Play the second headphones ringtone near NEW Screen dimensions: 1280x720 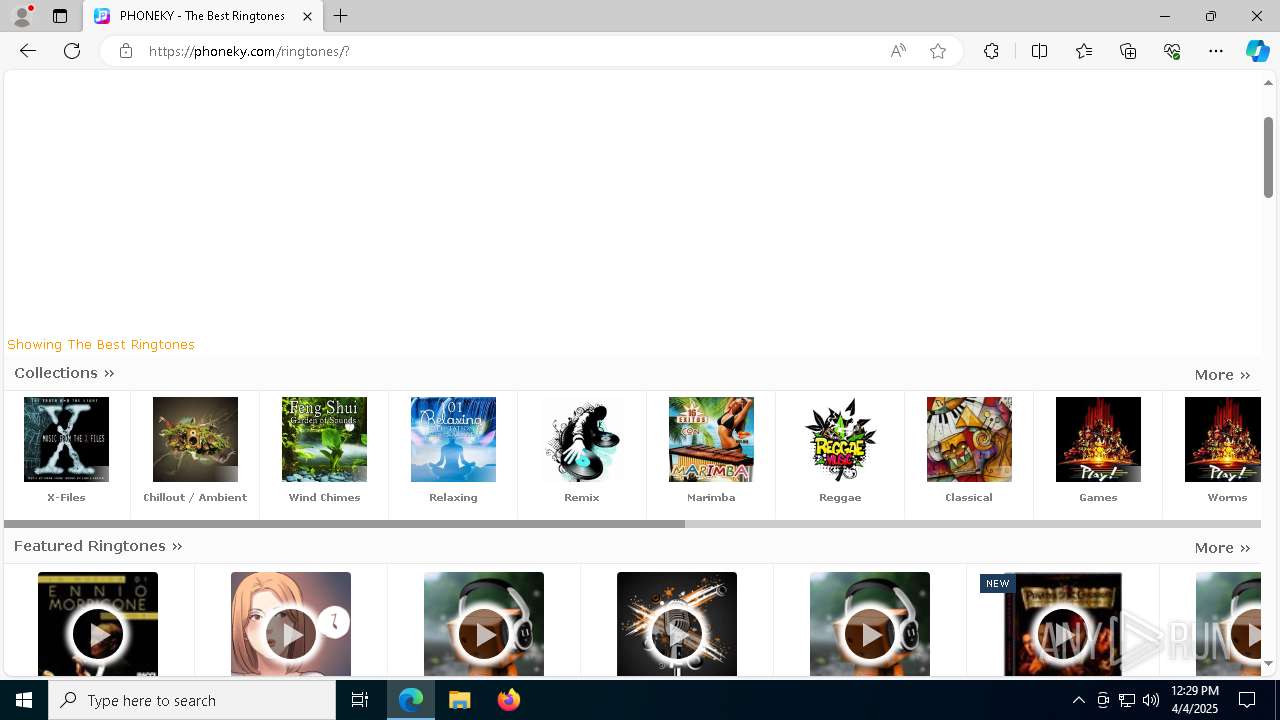point(870,634)
